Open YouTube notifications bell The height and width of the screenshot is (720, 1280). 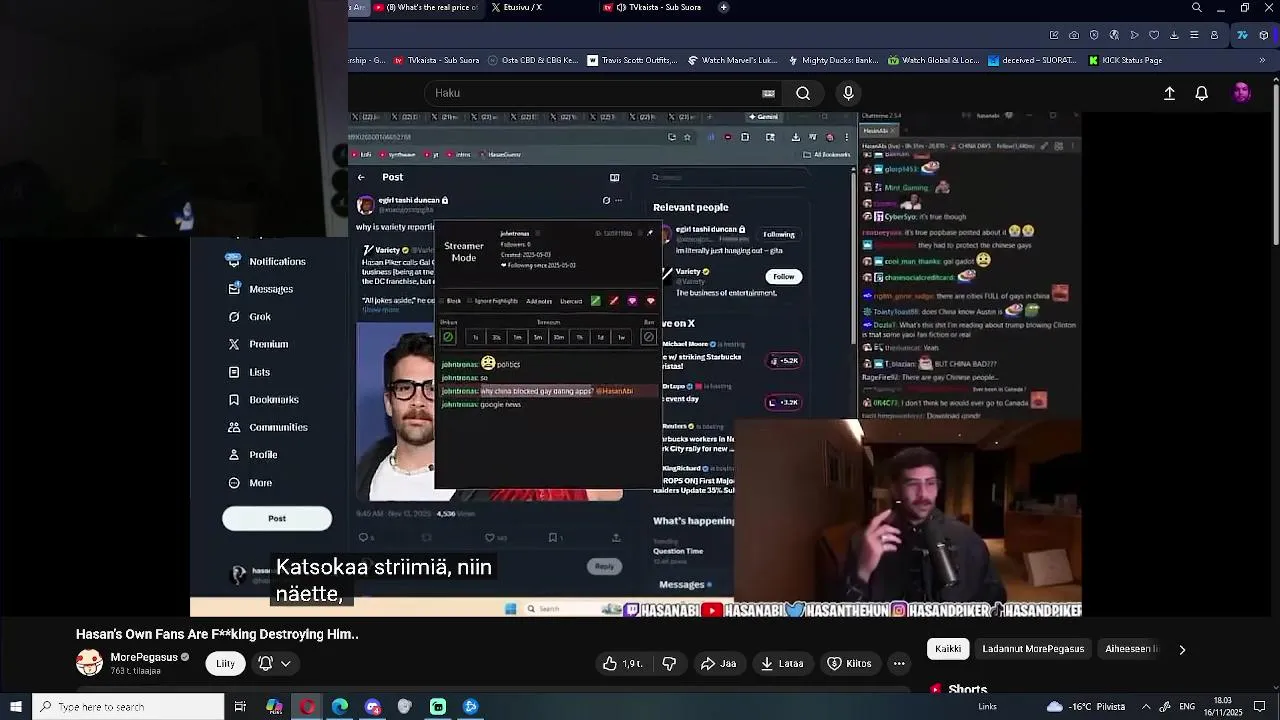point(1202,93)
